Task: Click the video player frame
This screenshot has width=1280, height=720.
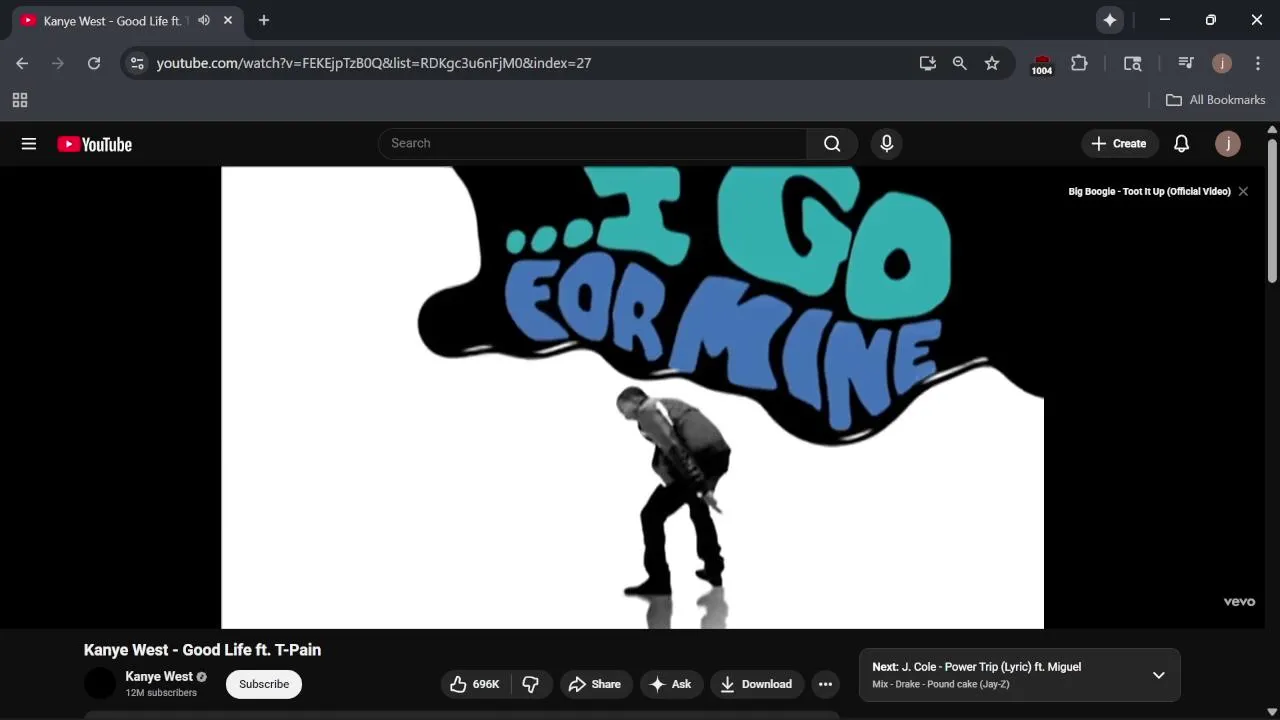Action: click(x=632, y=397)
